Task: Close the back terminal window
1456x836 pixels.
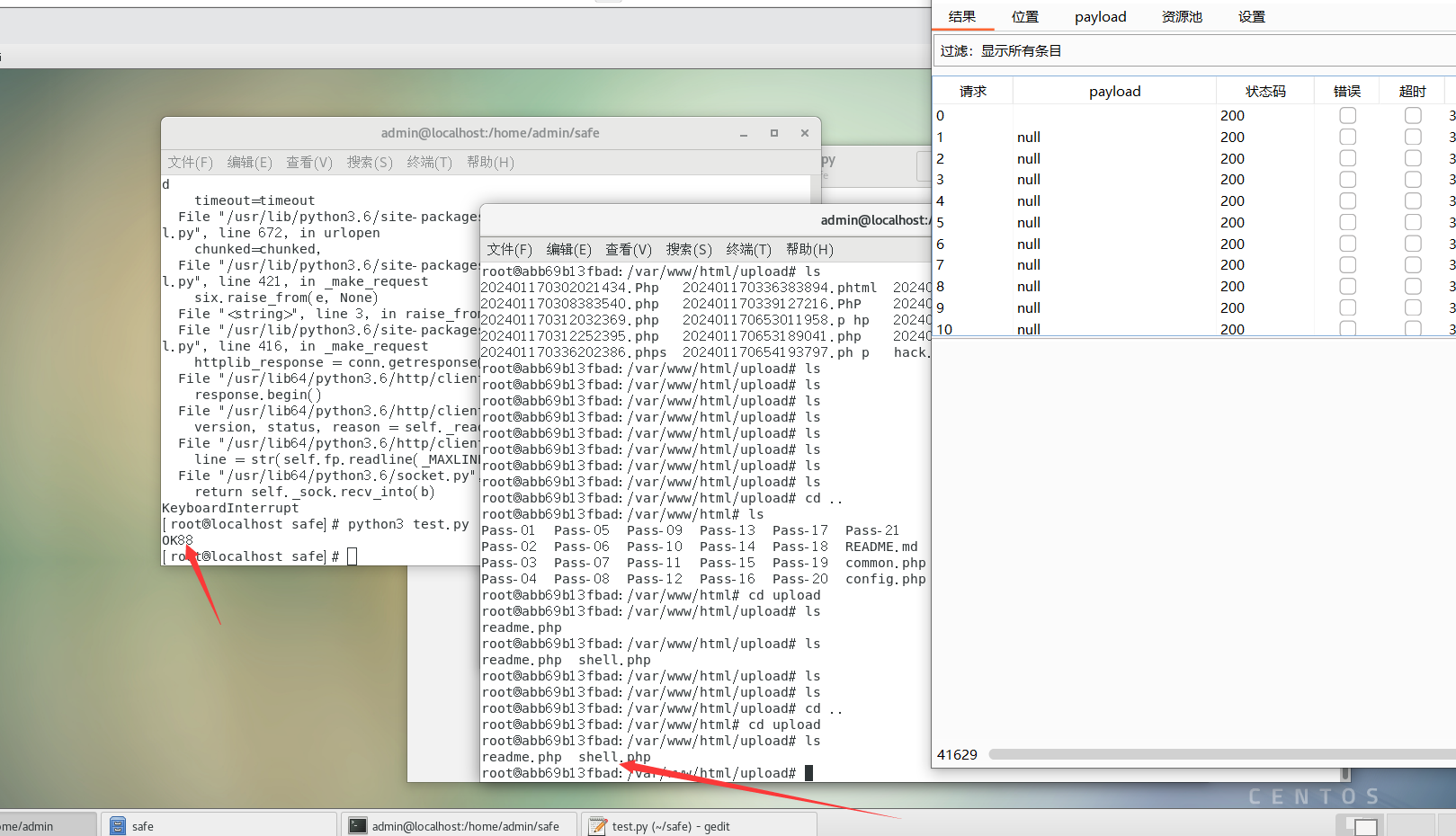Action: pos(805,133)
